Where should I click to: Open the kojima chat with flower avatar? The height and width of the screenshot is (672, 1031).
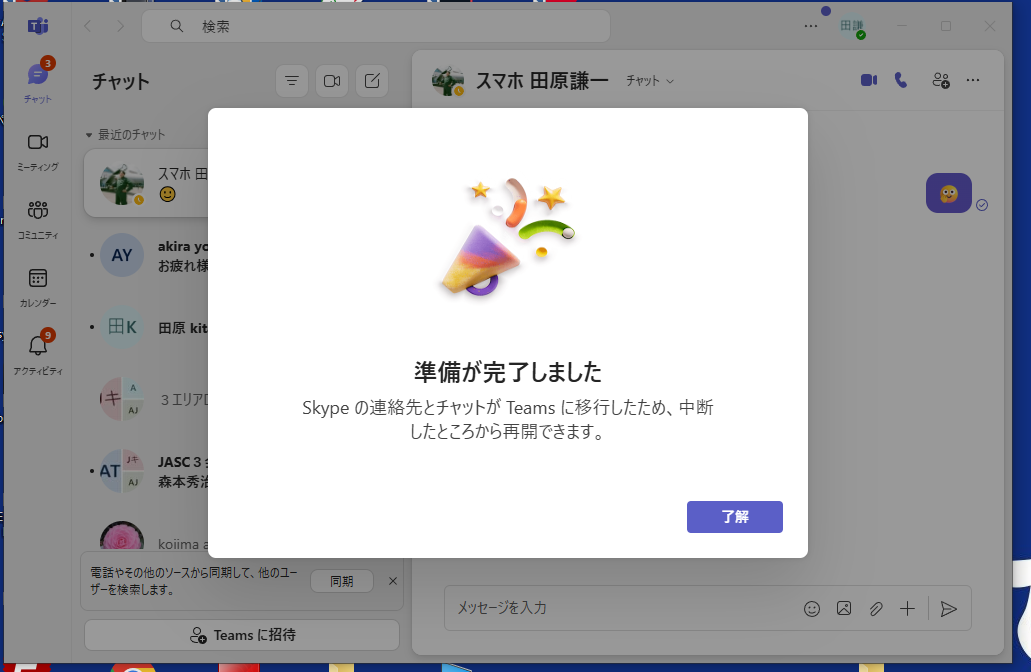click(x=147, y=536)
